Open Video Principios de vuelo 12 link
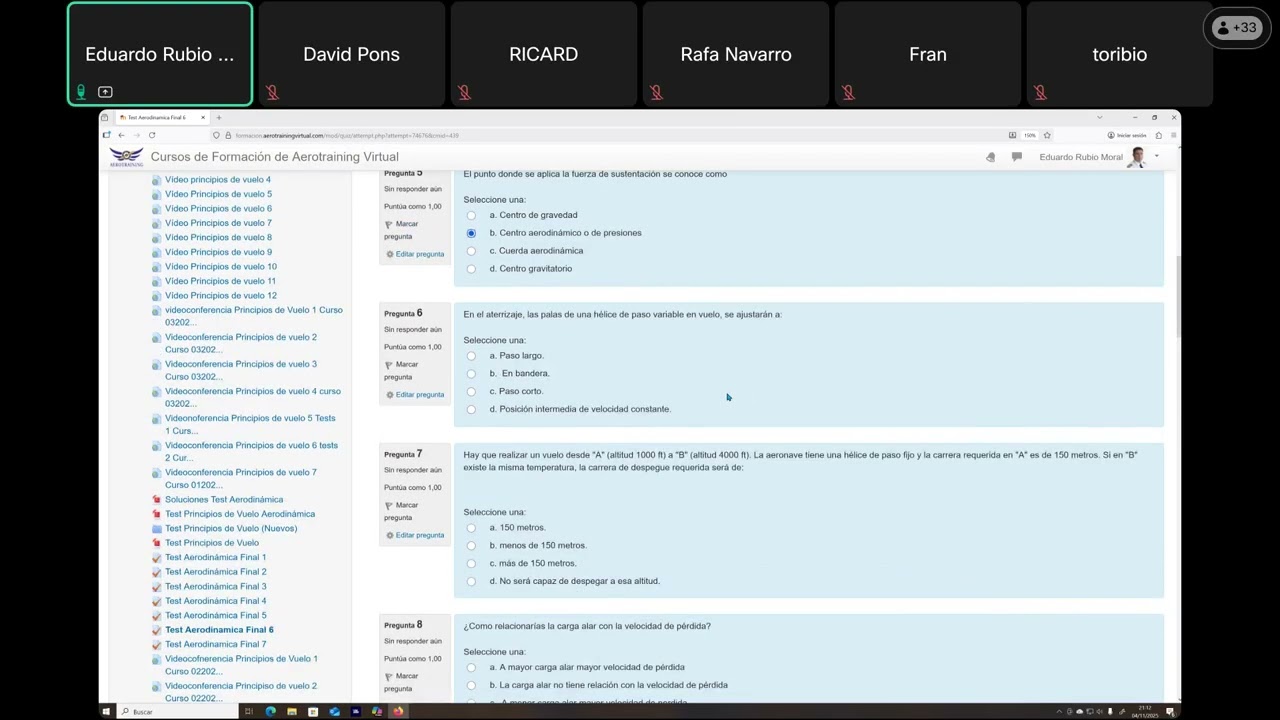1280x720 pixels. point(221,296)
